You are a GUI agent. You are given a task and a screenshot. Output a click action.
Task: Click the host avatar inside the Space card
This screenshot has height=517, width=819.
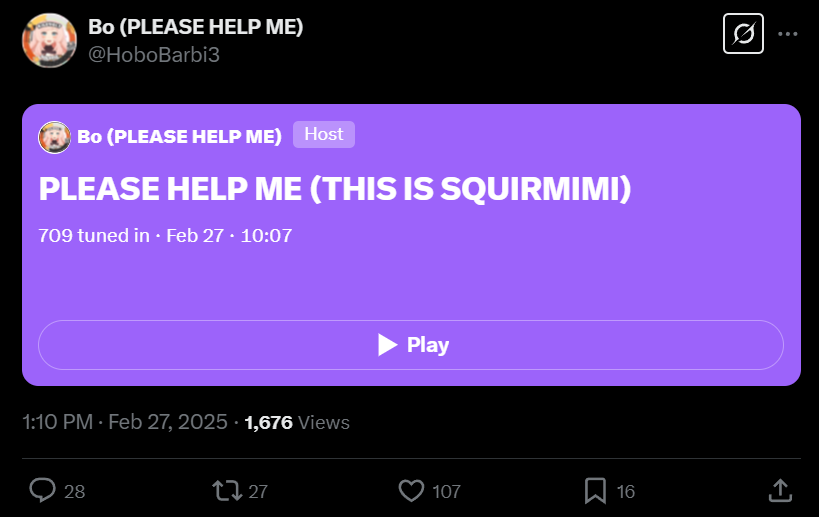point(54,137)
